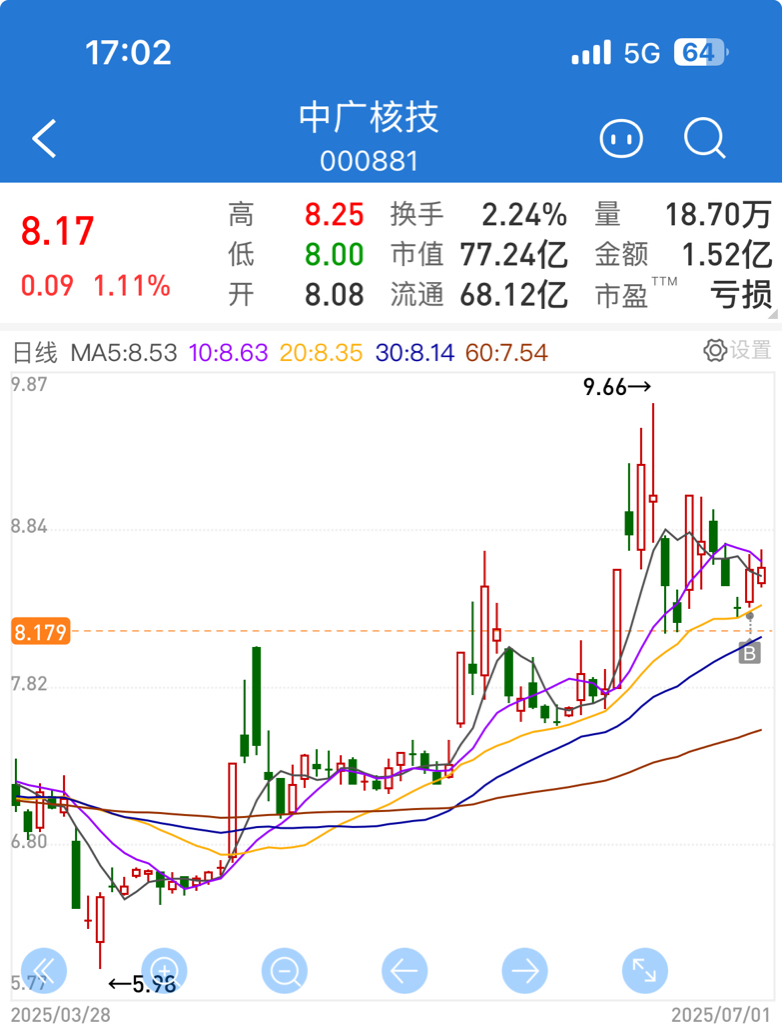Tap the 亏损 P/E value
783x1024 pixels.
[741, 295]
